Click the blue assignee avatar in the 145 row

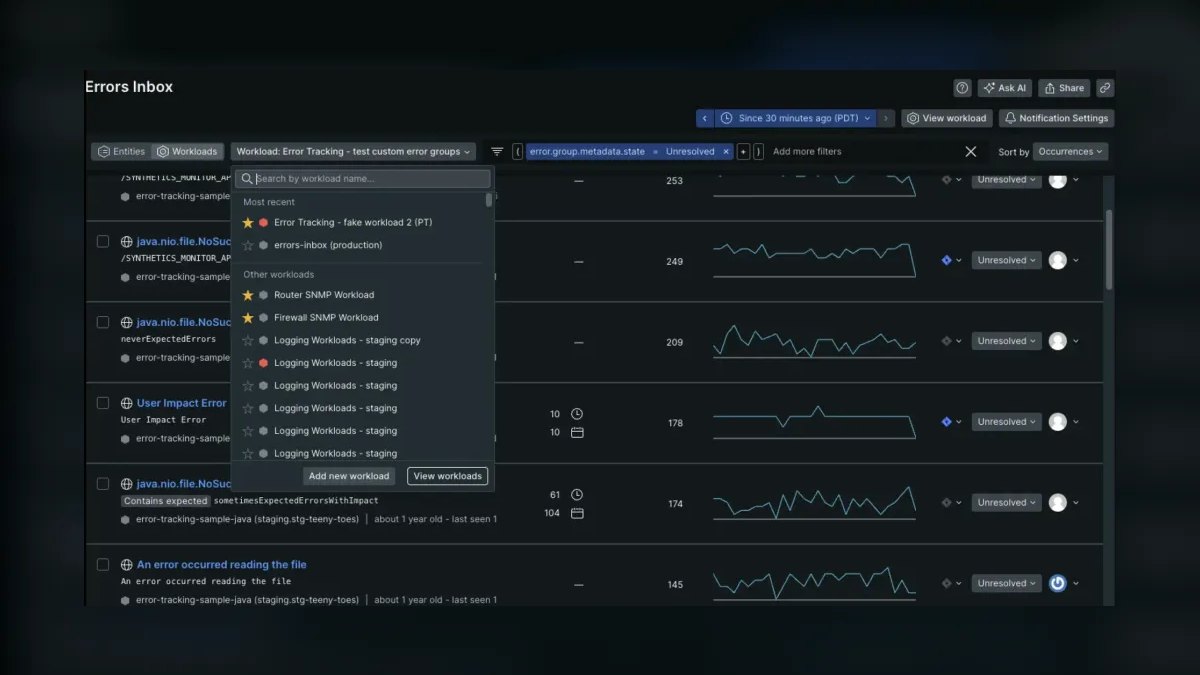click(1057, 583)
